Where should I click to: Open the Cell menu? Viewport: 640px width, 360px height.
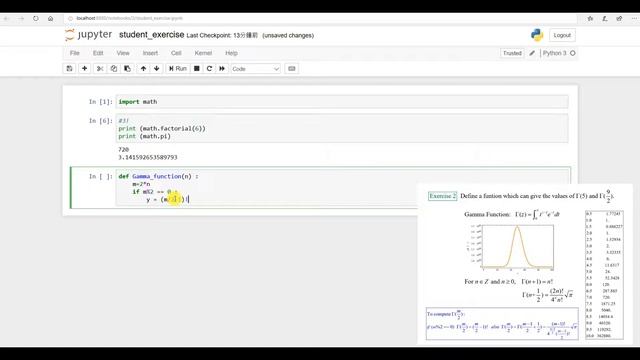(x=176, y=53)
